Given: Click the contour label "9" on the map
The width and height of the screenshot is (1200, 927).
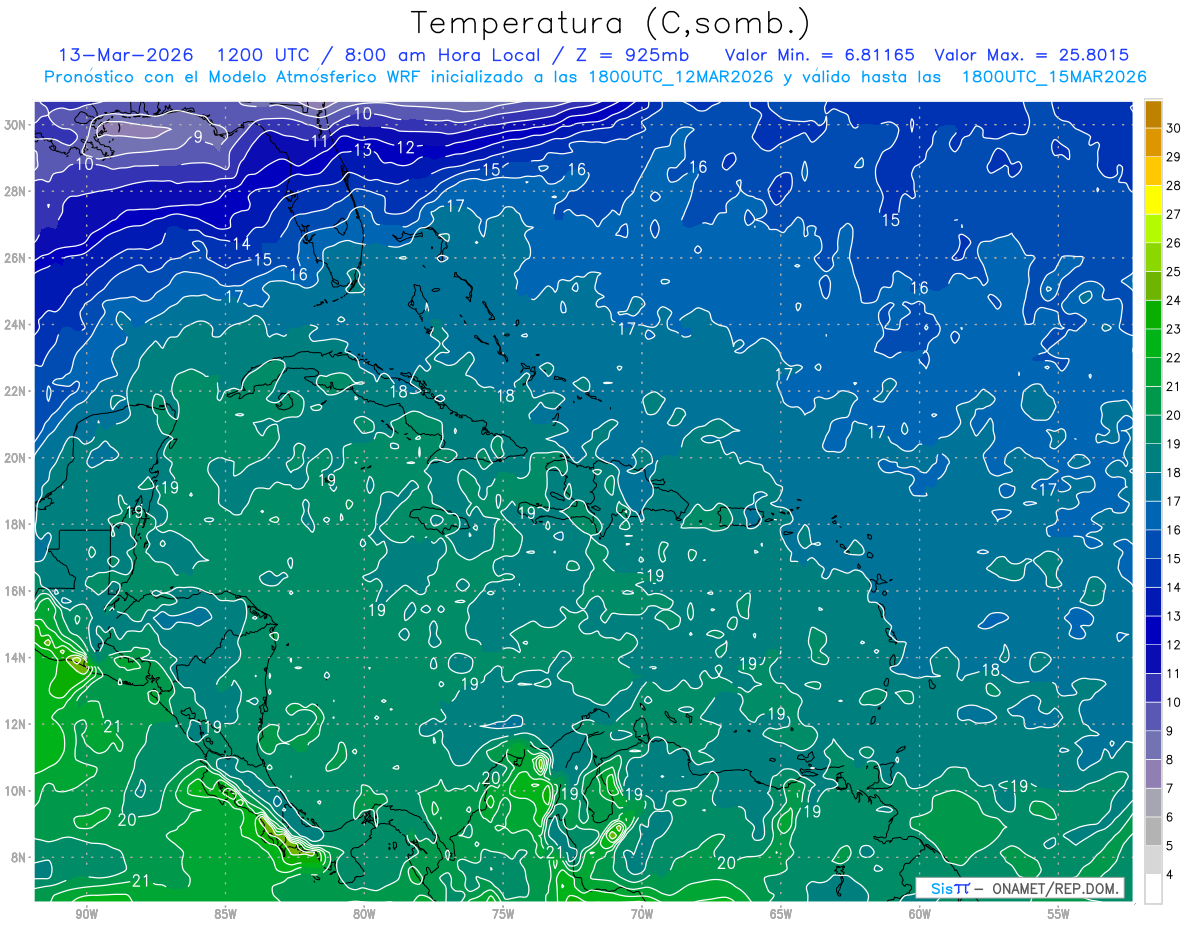Looking at the screenshot, I should [x=199, y=137].
